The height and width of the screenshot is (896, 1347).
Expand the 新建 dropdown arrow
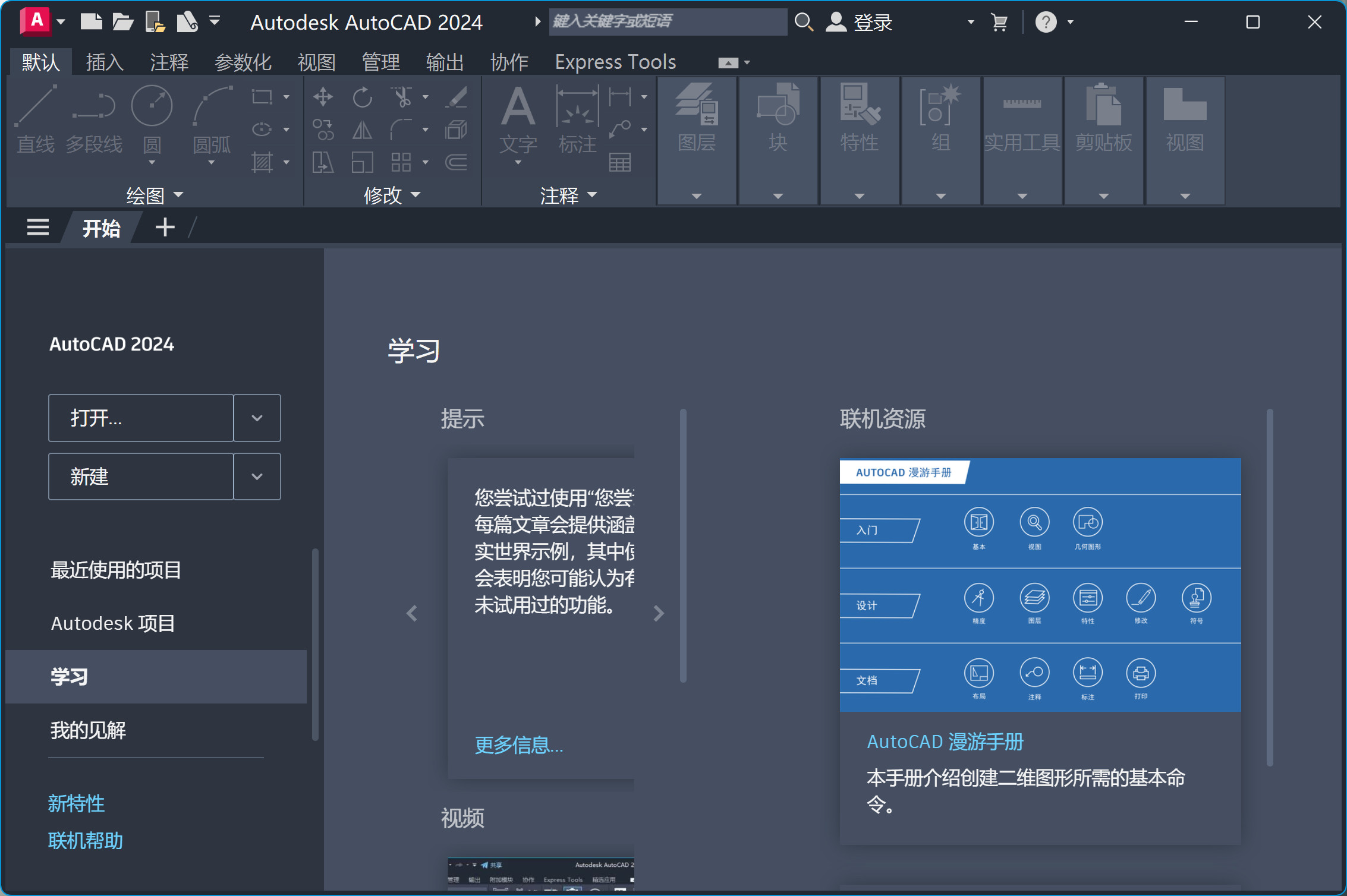257,477
